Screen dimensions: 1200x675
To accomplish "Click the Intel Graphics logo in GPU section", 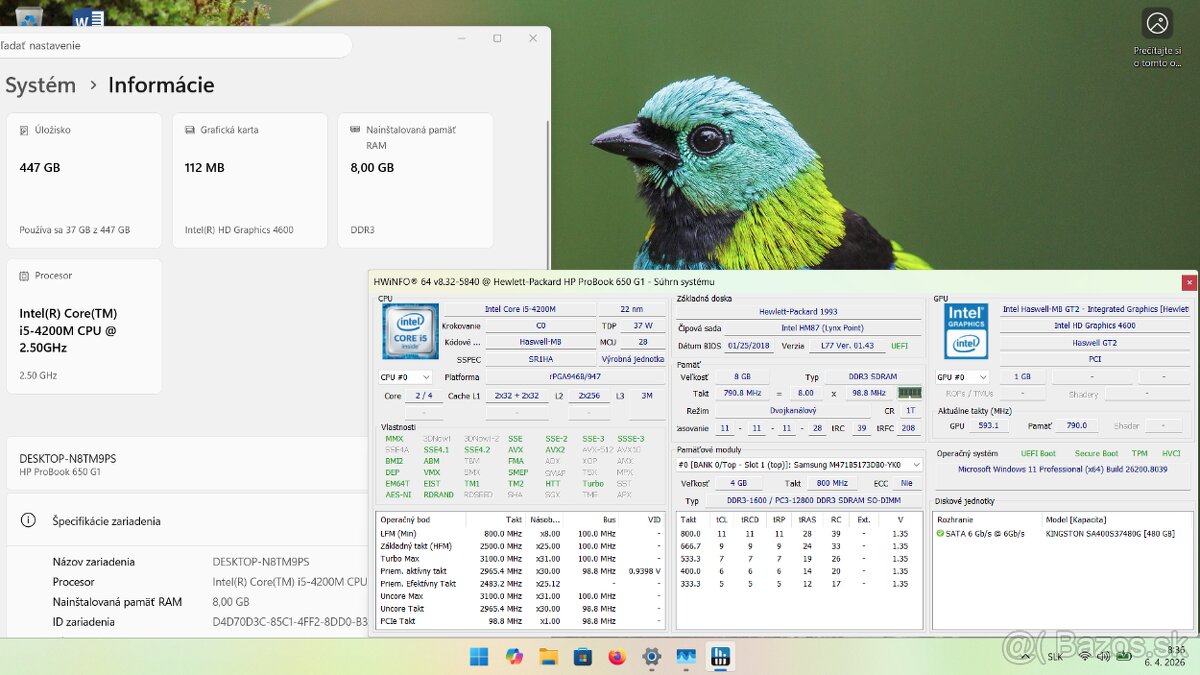I will point(966,331).
